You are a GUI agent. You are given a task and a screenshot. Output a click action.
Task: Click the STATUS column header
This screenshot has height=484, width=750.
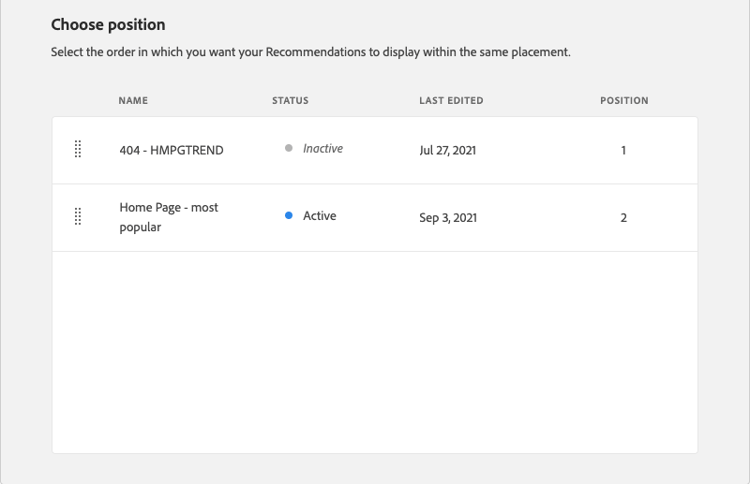coord(290,101)
